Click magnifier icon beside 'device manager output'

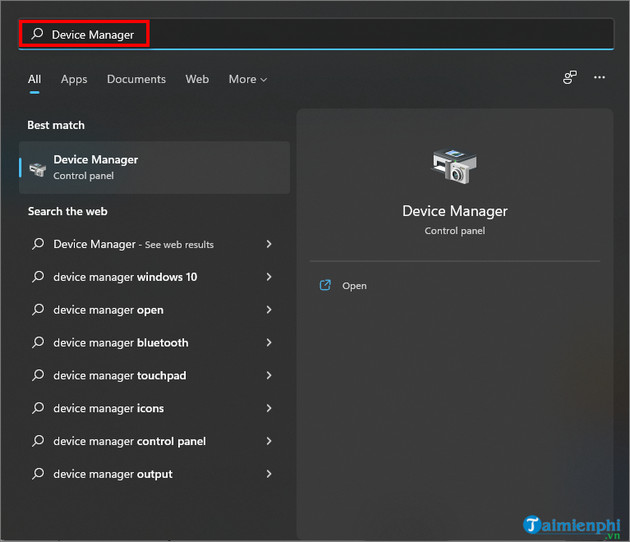(x=38, y=474)
